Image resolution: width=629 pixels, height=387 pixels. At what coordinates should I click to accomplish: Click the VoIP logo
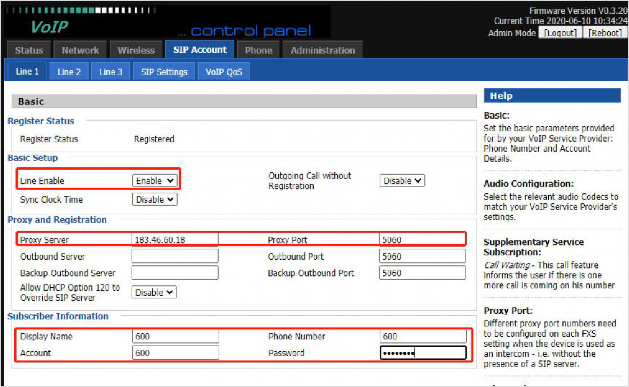click(x=49, y=27)
